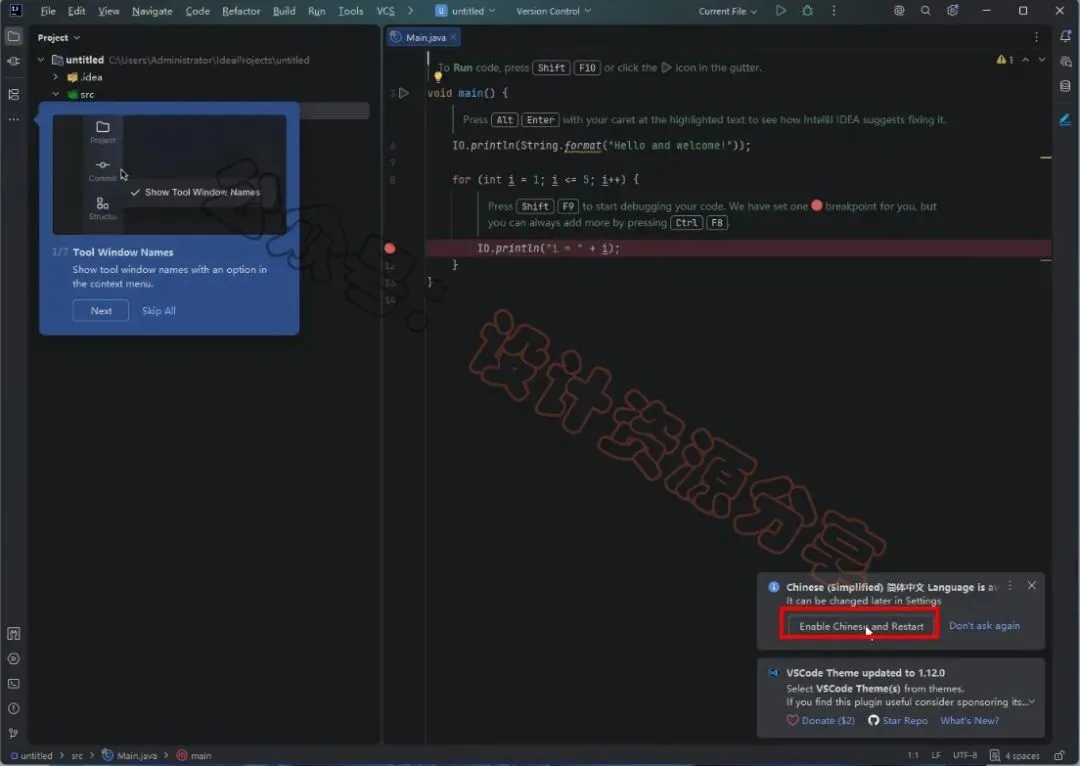Click Main.java breadcrumb in status bar

129,756
